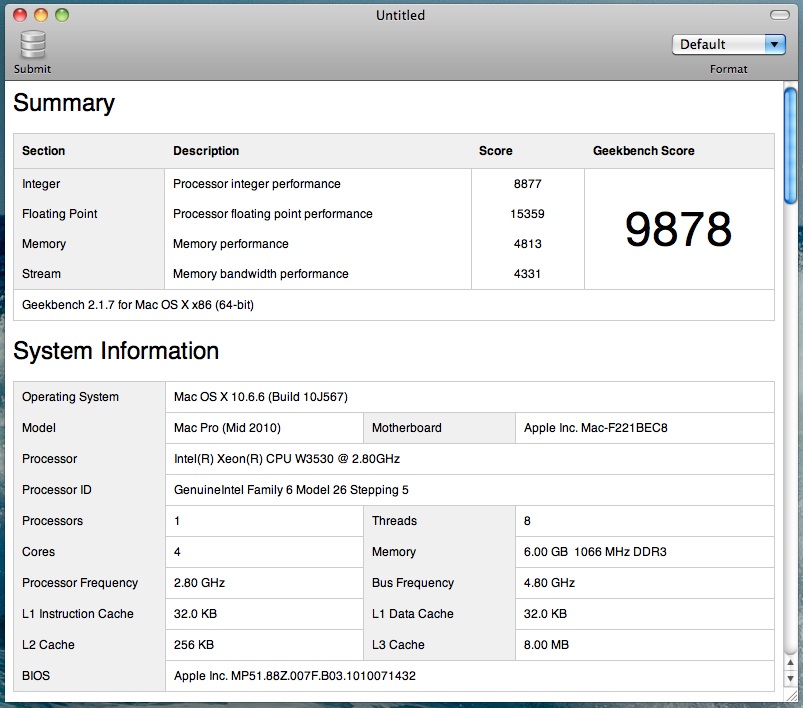Click the Operating System row label
The image size is (803, 708).
tap(70, 397)
